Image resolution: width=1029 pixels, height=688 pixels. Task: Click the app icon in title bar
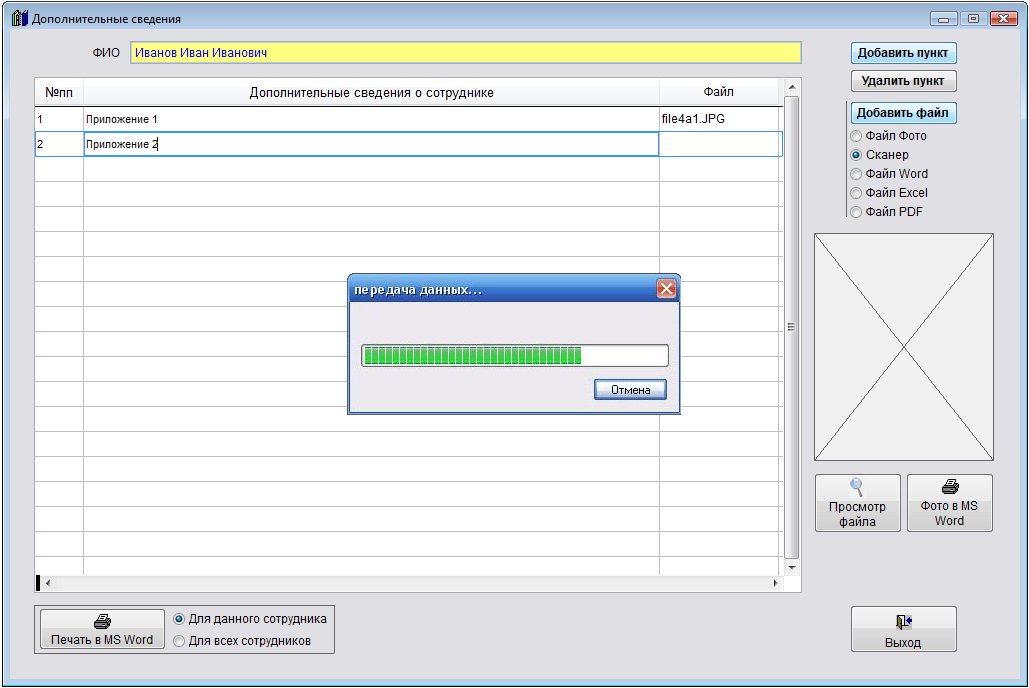pos(19,19)
